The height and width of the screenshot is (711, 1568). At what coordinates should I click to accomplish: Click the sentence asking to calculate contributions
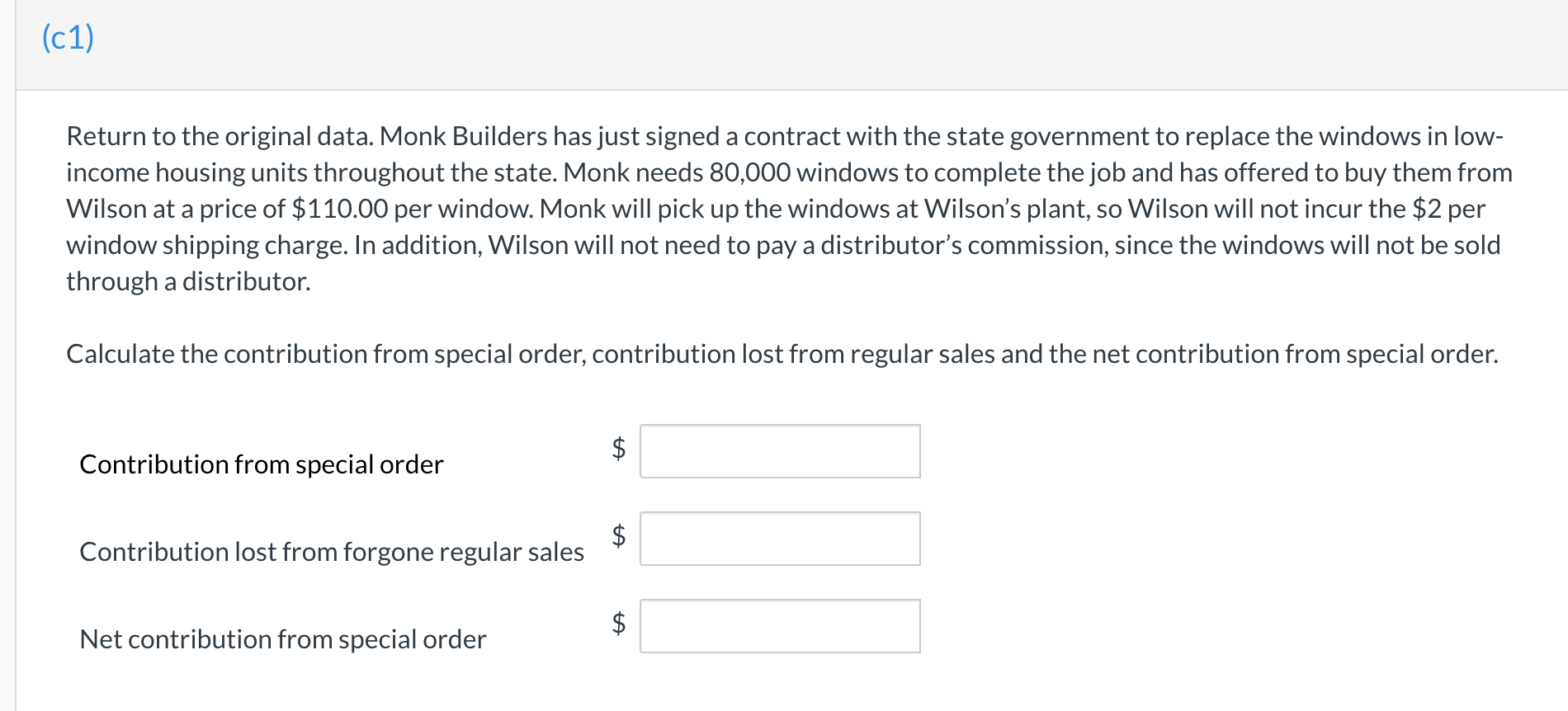782,353
